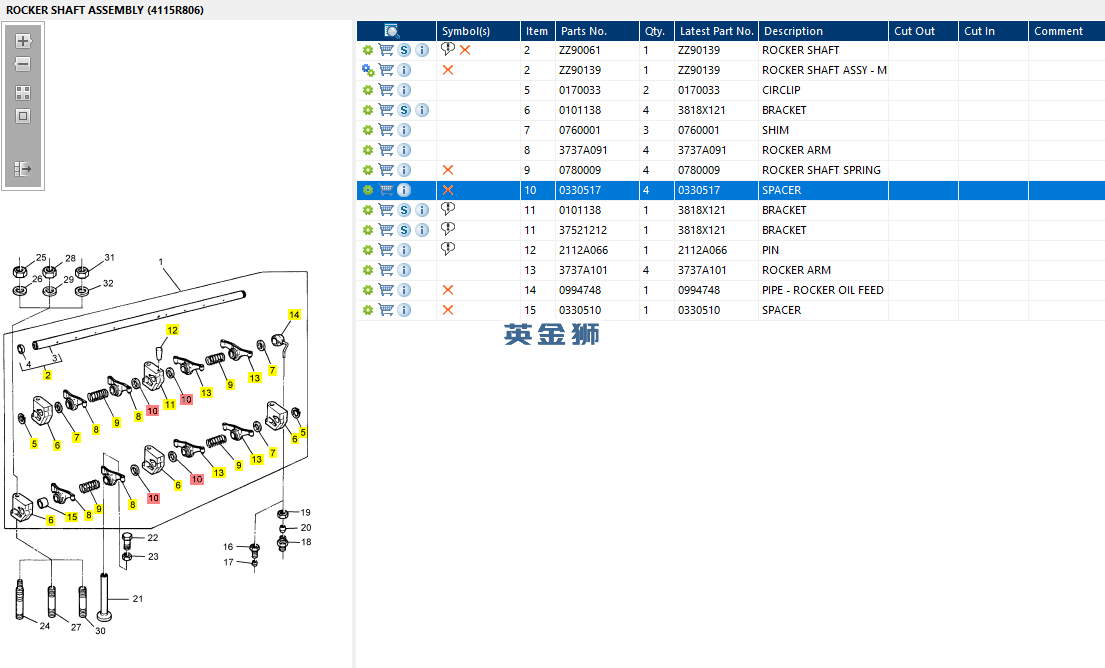Viewport: 1105px width, 668px height.
Task: Click the double-gear assembly icon for ZZ90139
Action: [x=368, y=70]
